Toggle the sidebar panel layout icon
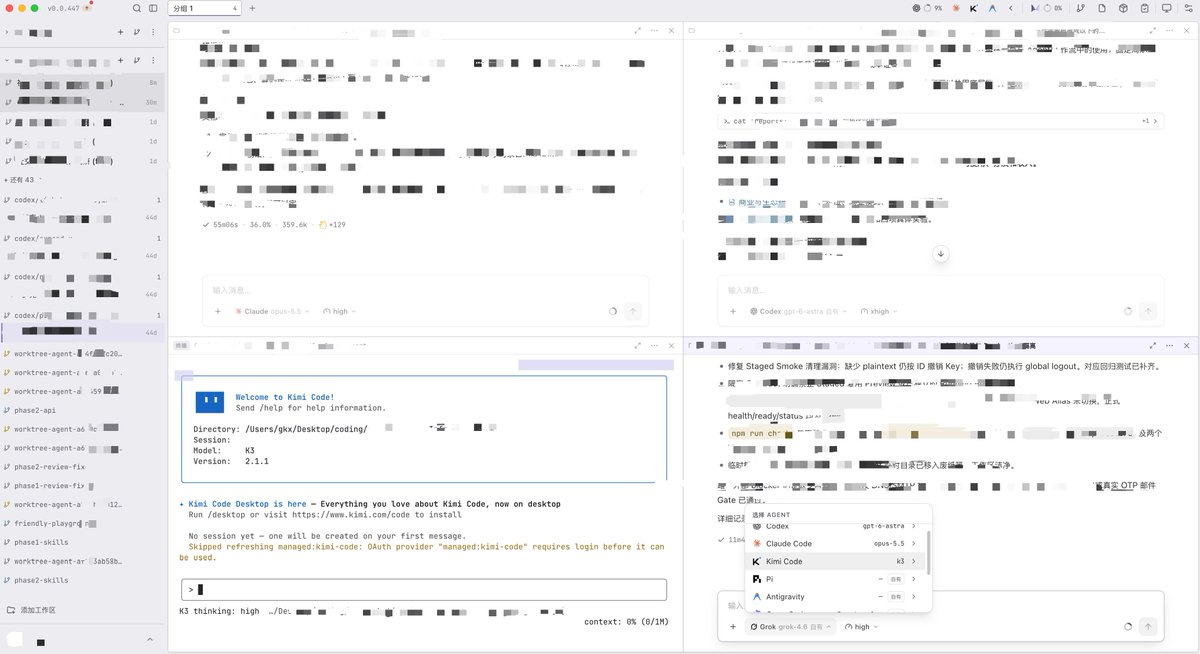This screenshot has width=1200, height=654. tap(153, 8)
